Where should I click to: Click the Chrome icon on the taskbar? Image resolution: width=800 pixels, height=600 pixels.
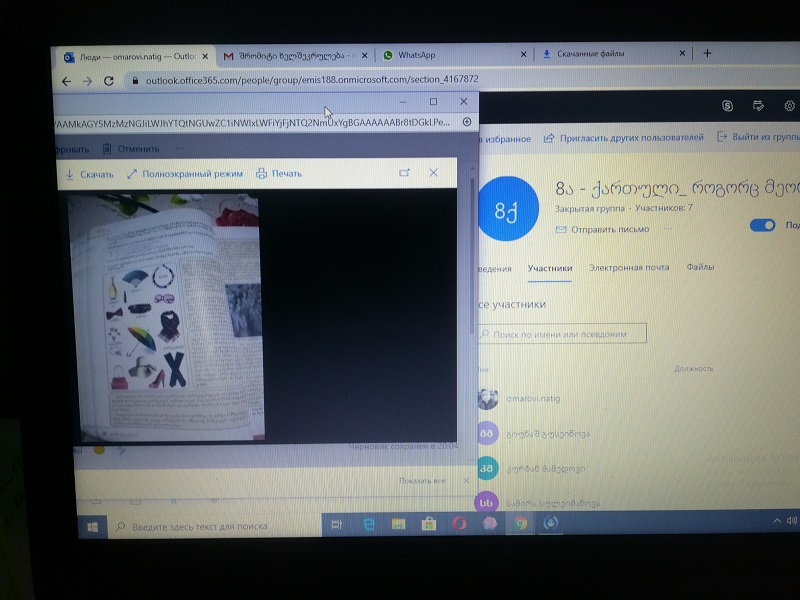[520, 523]
